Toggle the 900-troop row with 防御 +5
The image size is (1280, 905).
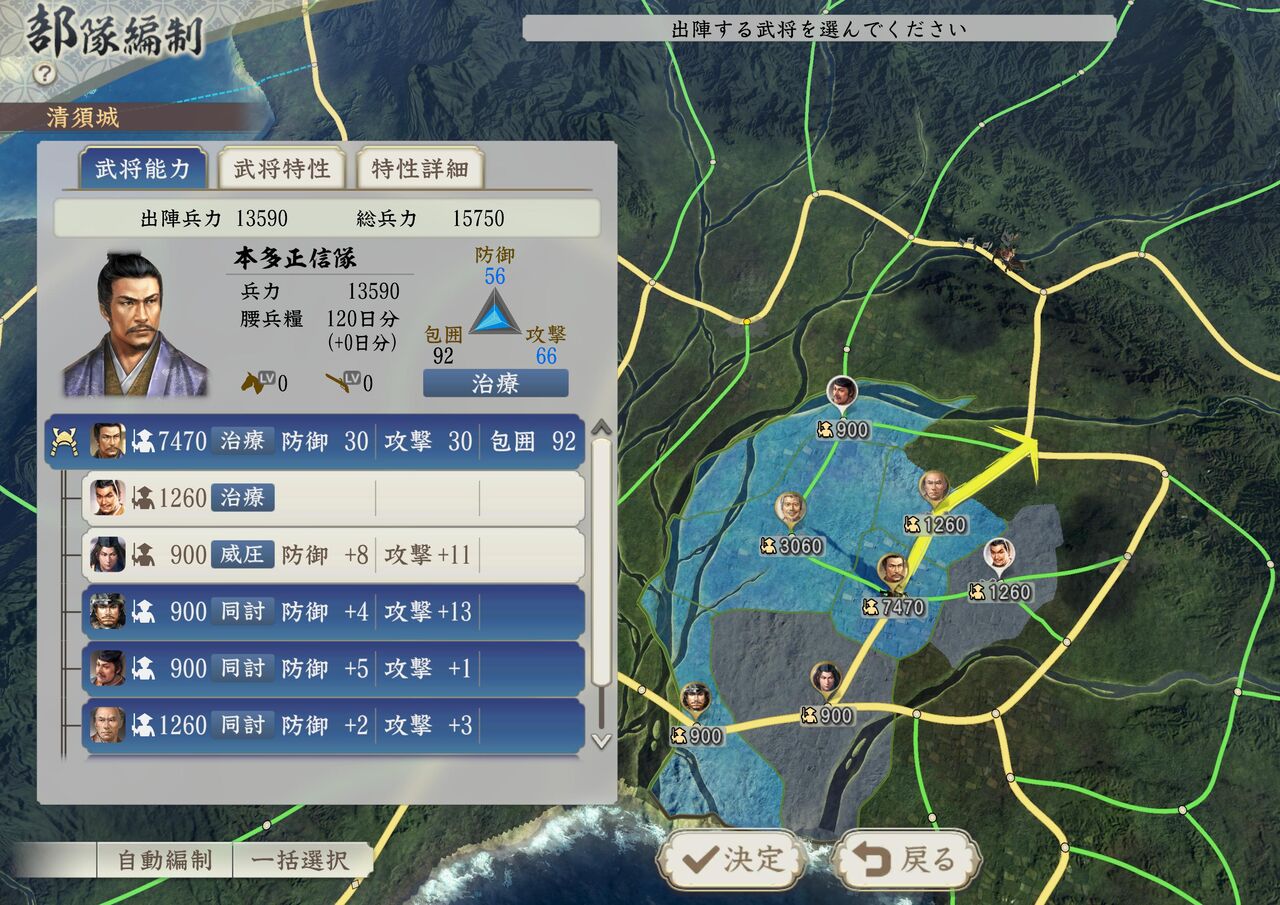(334, 669)
